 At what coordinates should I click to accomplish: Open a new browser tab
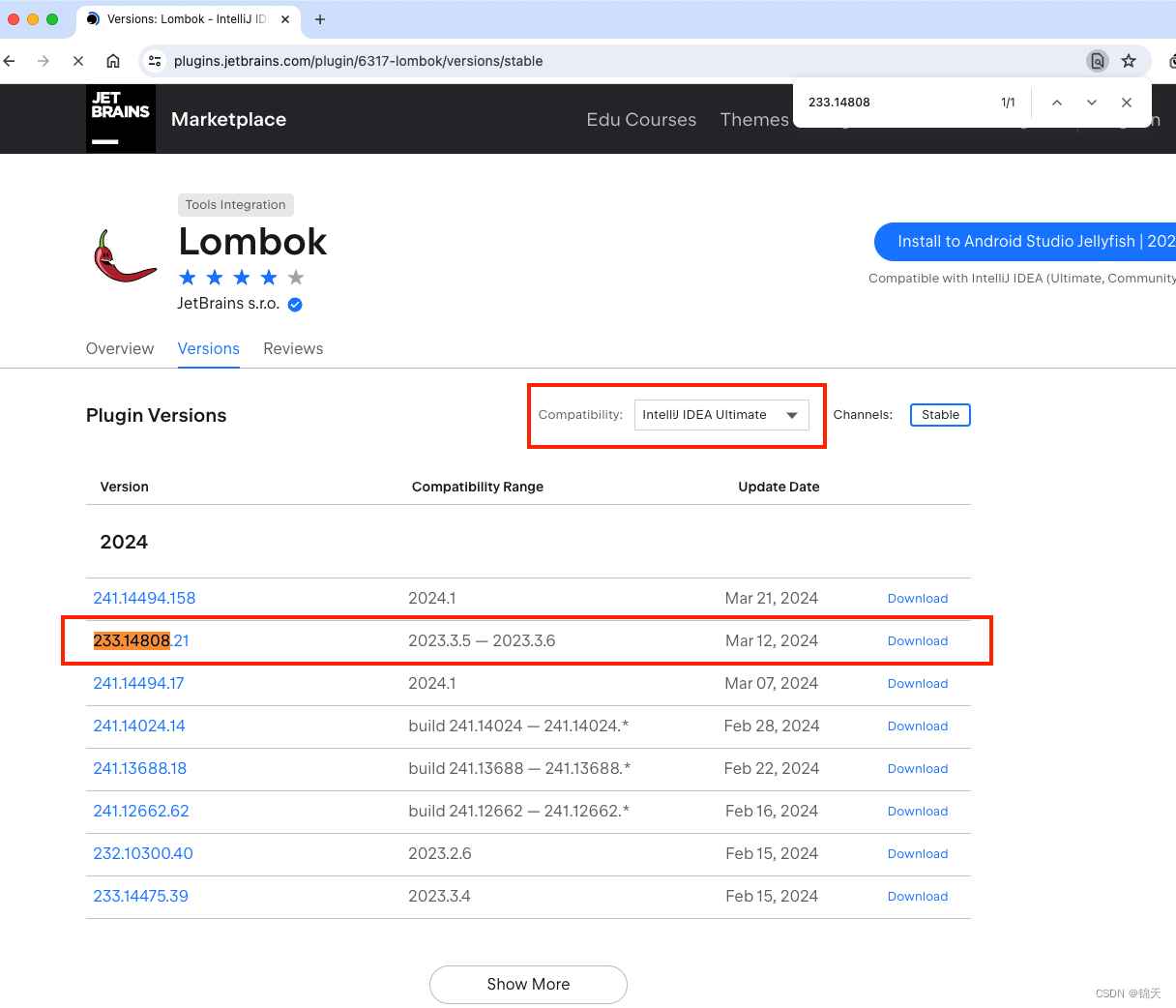pos(320,19)
